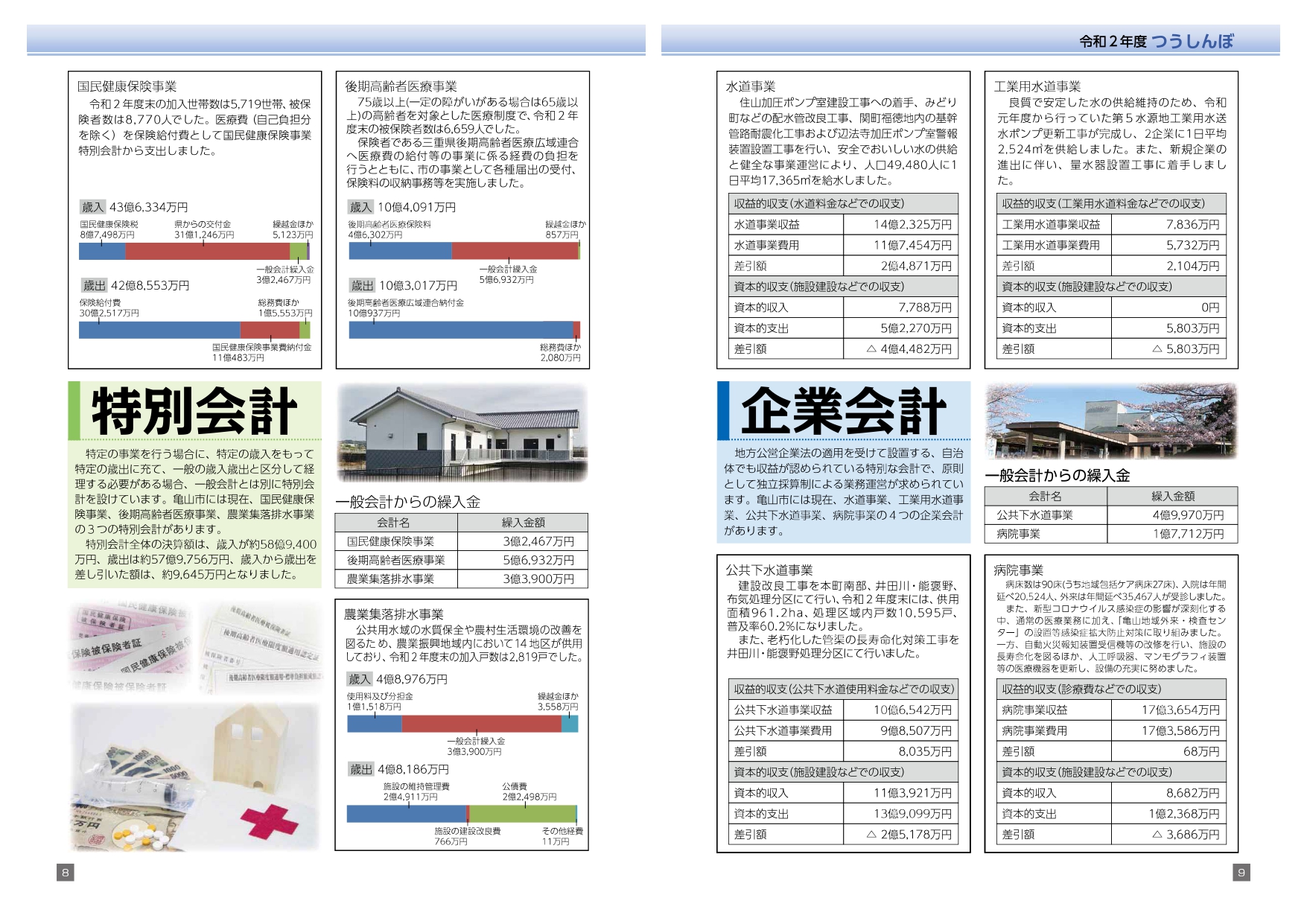Screen dimensions: 1307x924
Task: Click the 令和2年度 つうしんぼ header title
Action: 1156,42
